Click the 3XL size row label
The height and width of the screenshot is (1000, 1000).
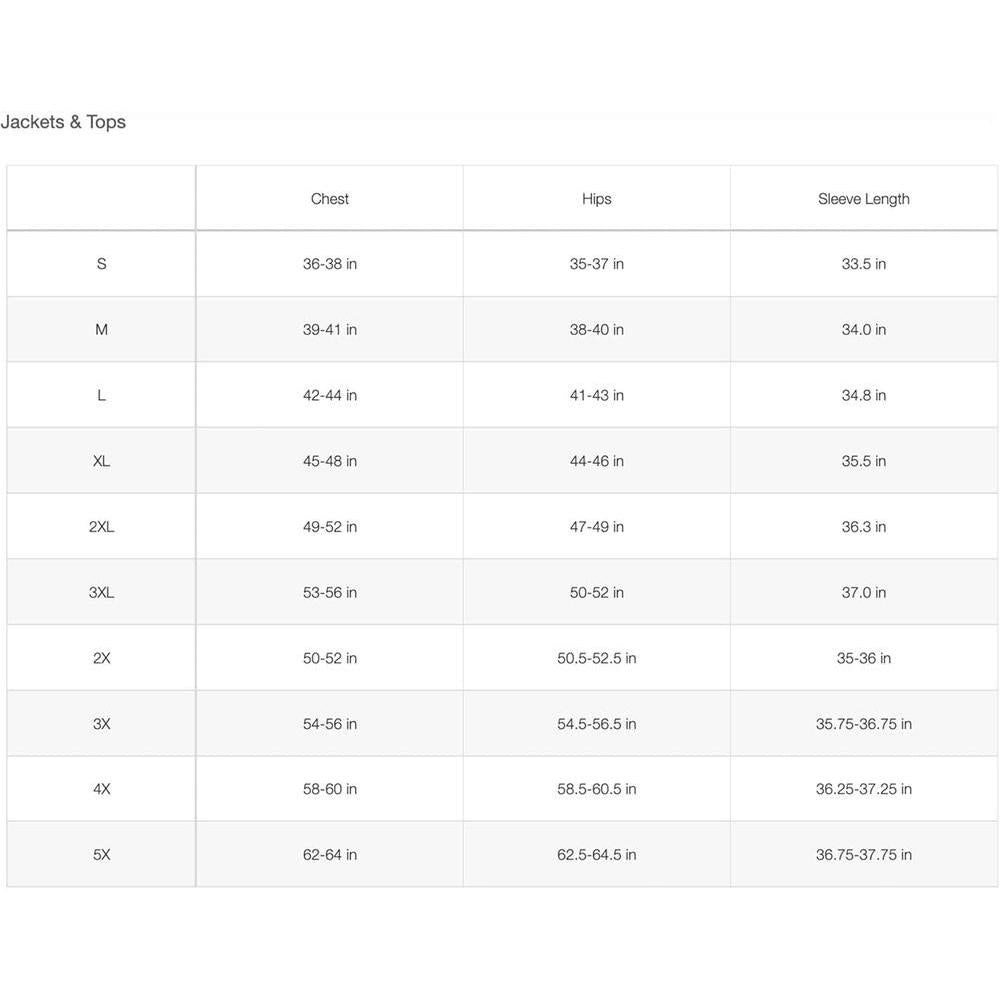(x=101, y=593)
